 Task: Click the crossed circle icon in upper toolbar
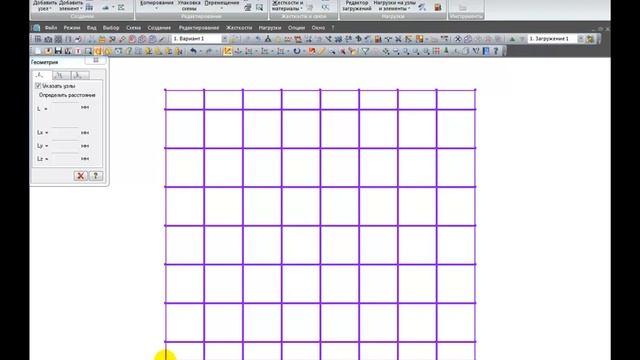[458, 39]
